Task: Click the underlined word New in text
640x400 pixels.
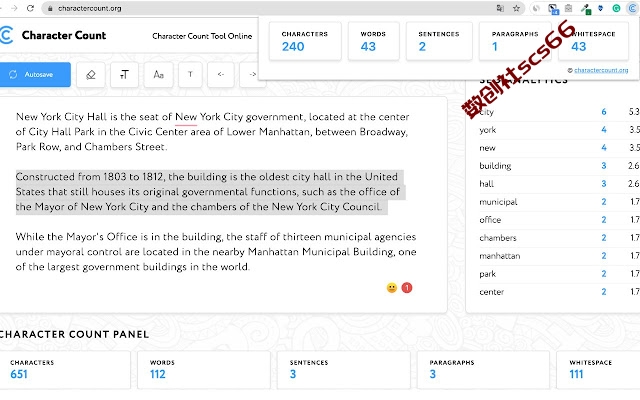Action: pos(186,117)
